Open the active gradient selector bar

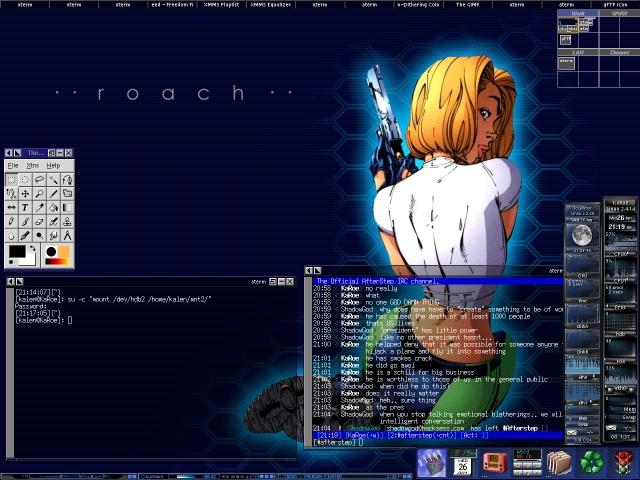tap(58, 261)
